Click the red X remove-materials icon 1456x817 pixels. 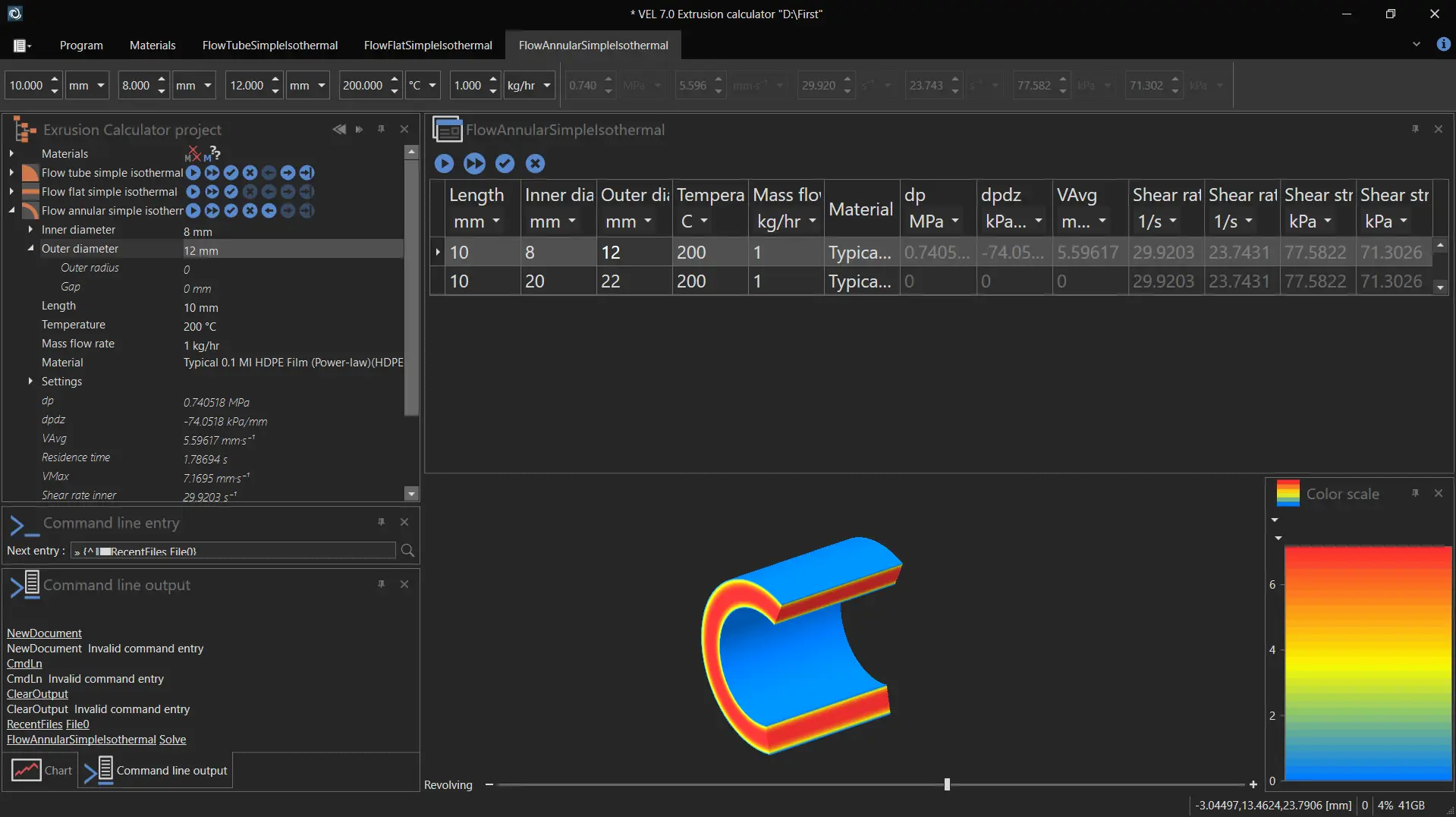(193, 153)
